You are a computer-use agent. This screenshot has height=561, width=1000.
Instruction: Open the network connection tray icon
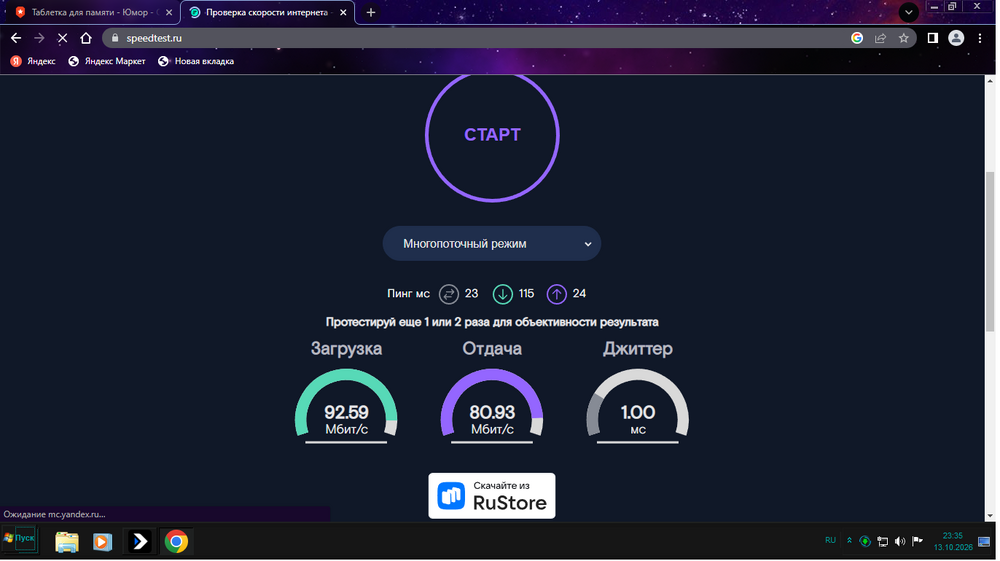click(883, 541)
